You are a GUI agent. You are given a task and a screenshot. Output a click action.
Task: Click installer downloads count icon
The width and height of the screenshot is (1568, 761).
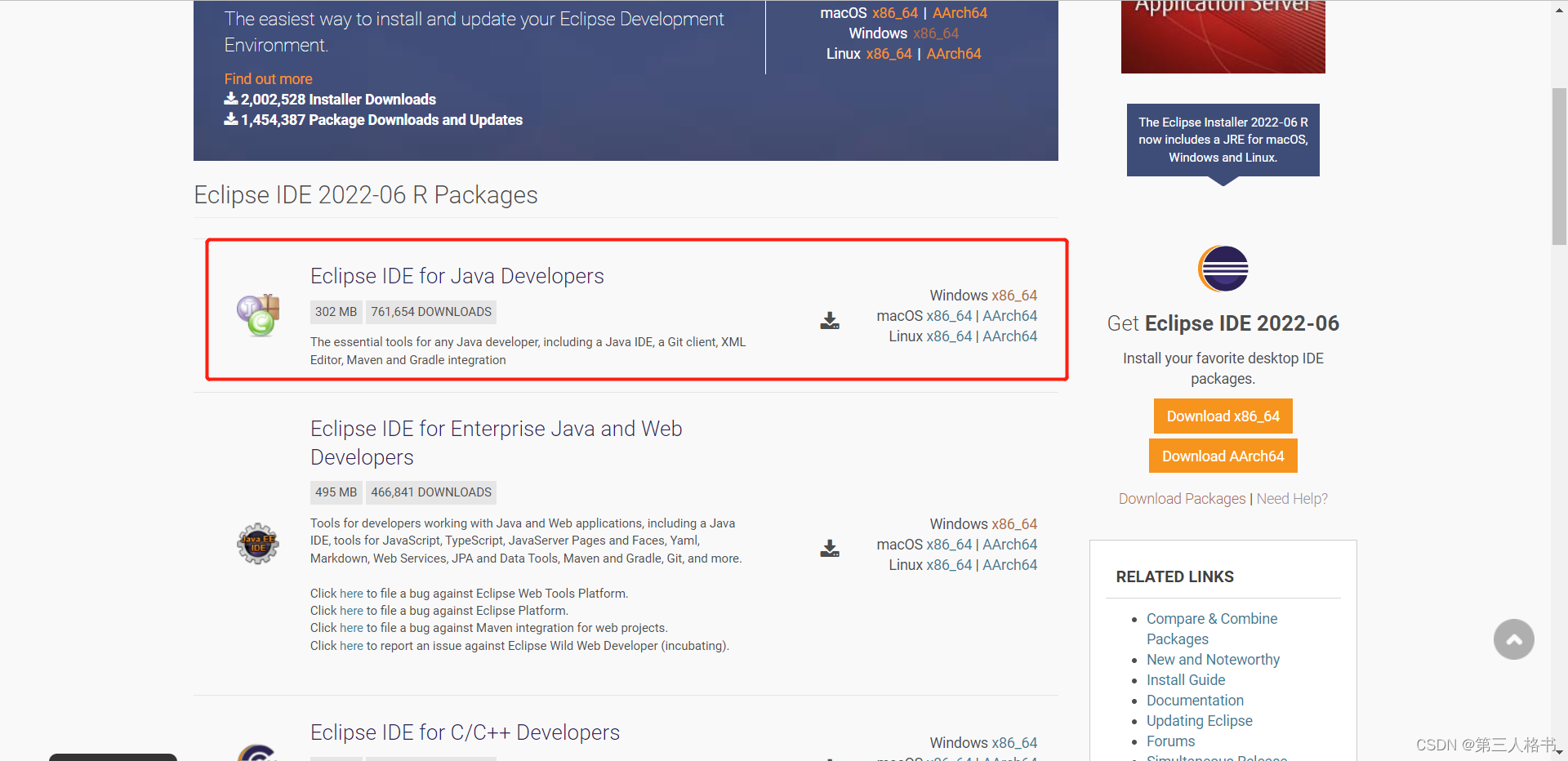231,99
